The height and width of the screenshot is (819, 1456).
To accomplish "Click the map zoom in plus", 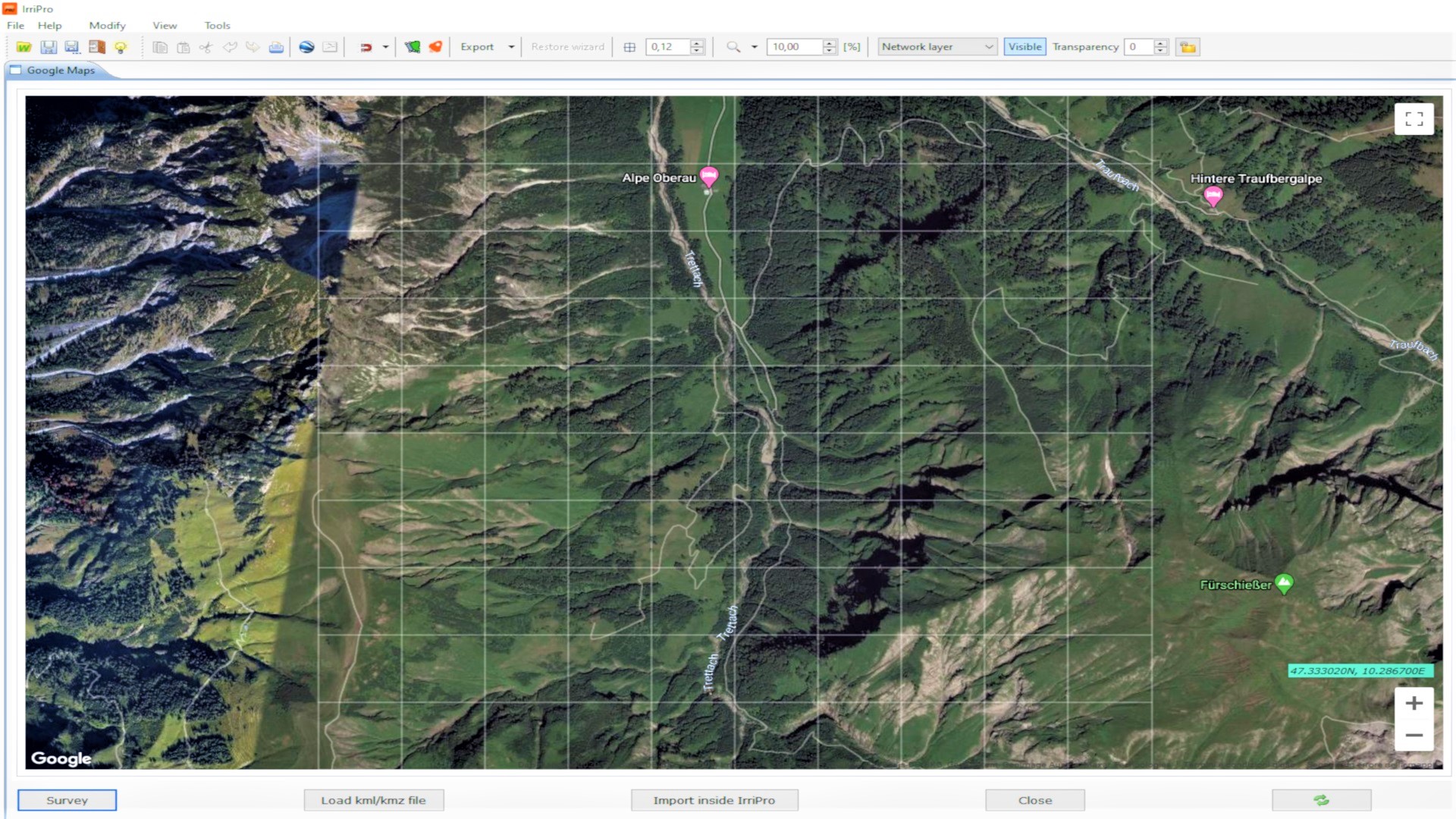I will (1414, 704).
